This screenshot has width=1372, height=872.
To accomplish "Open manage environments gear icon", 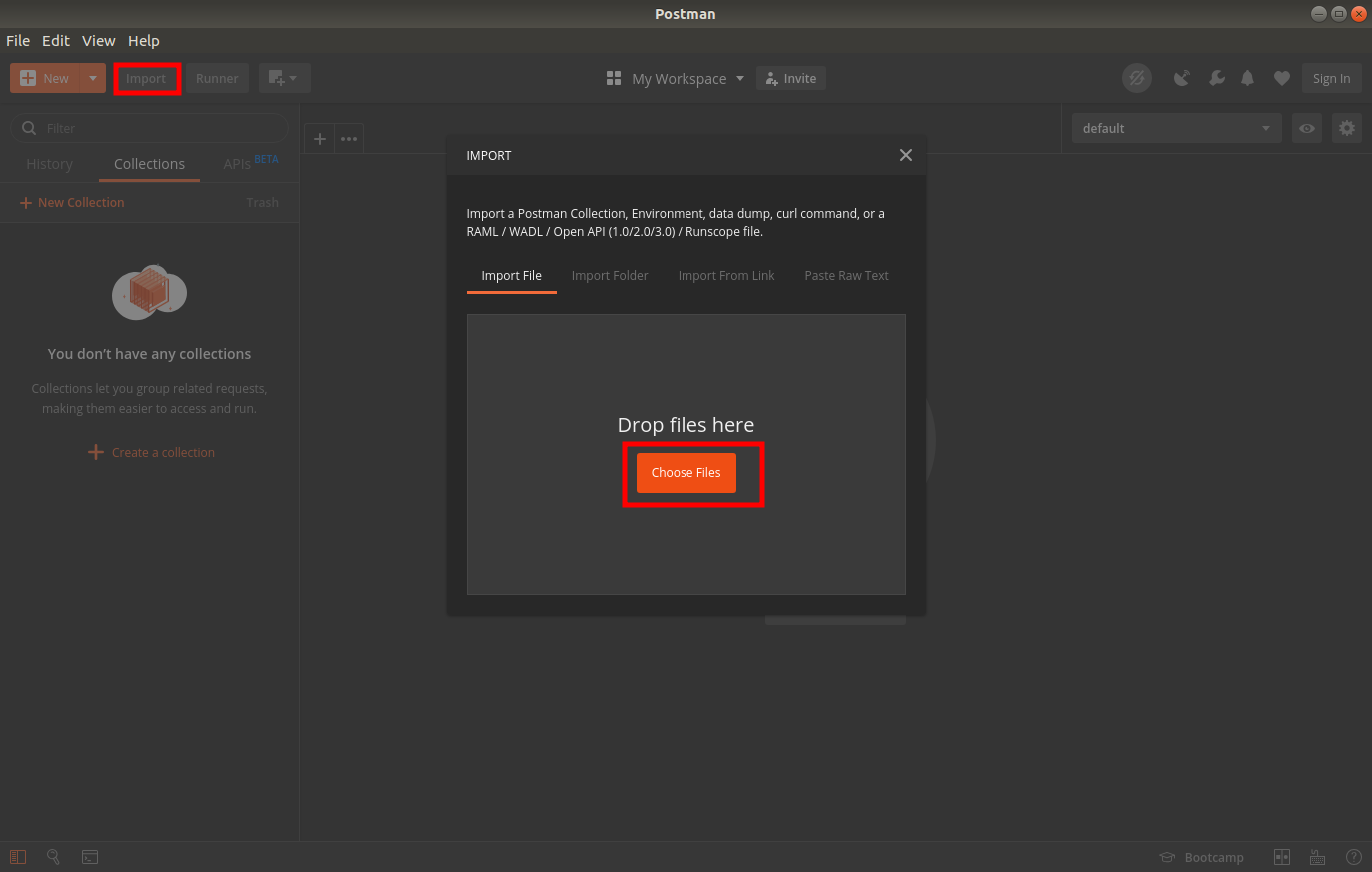I will click(x=1347, y=128).
